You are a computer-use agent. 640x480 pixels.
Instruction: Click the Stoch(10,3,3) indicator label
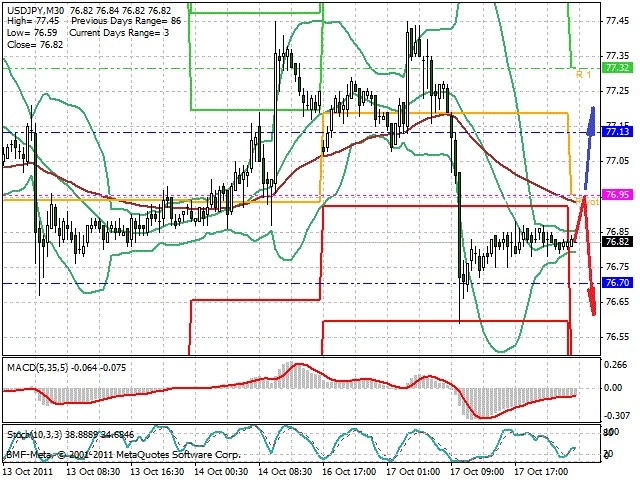[x=35, y=435]
